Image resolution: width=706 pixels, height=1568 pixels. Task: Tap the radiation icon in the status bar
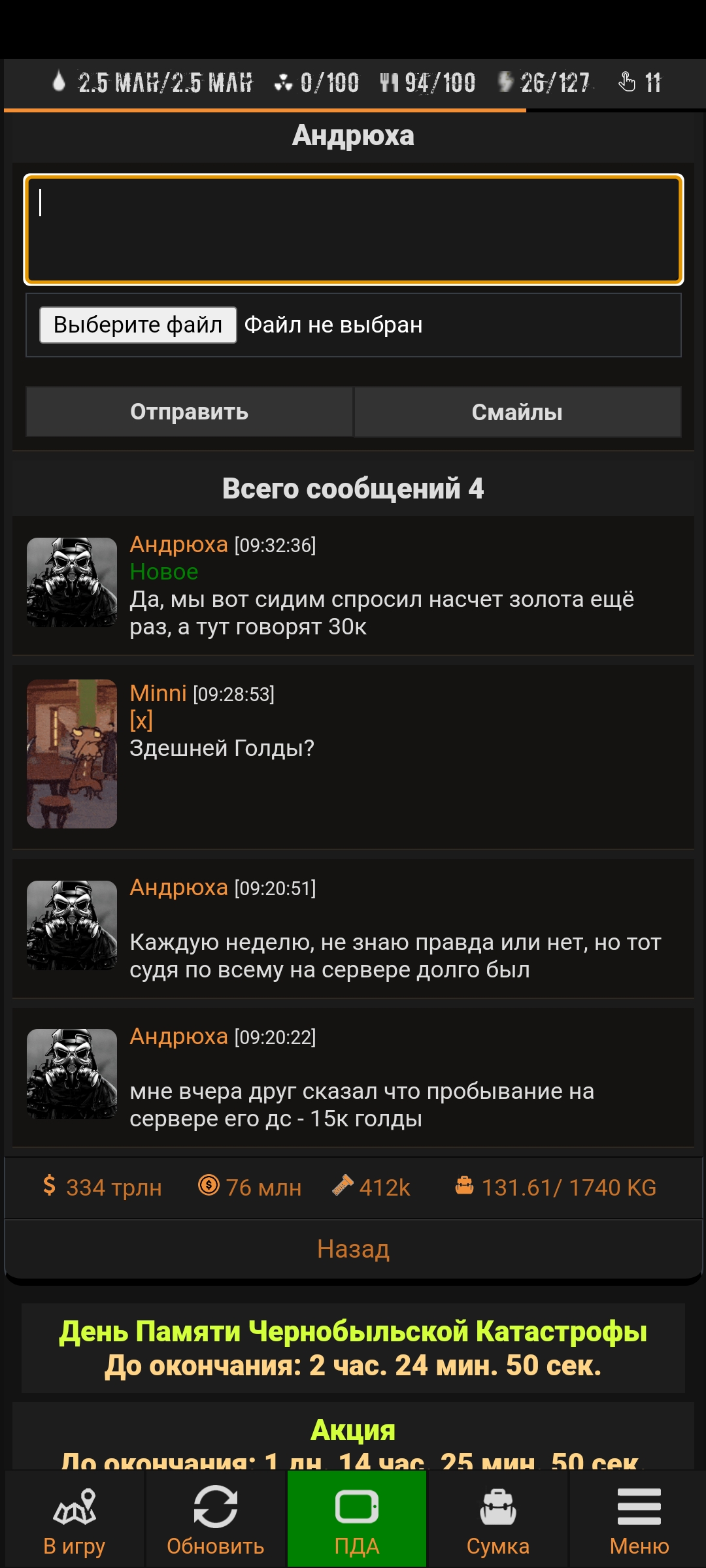(283, 82)
